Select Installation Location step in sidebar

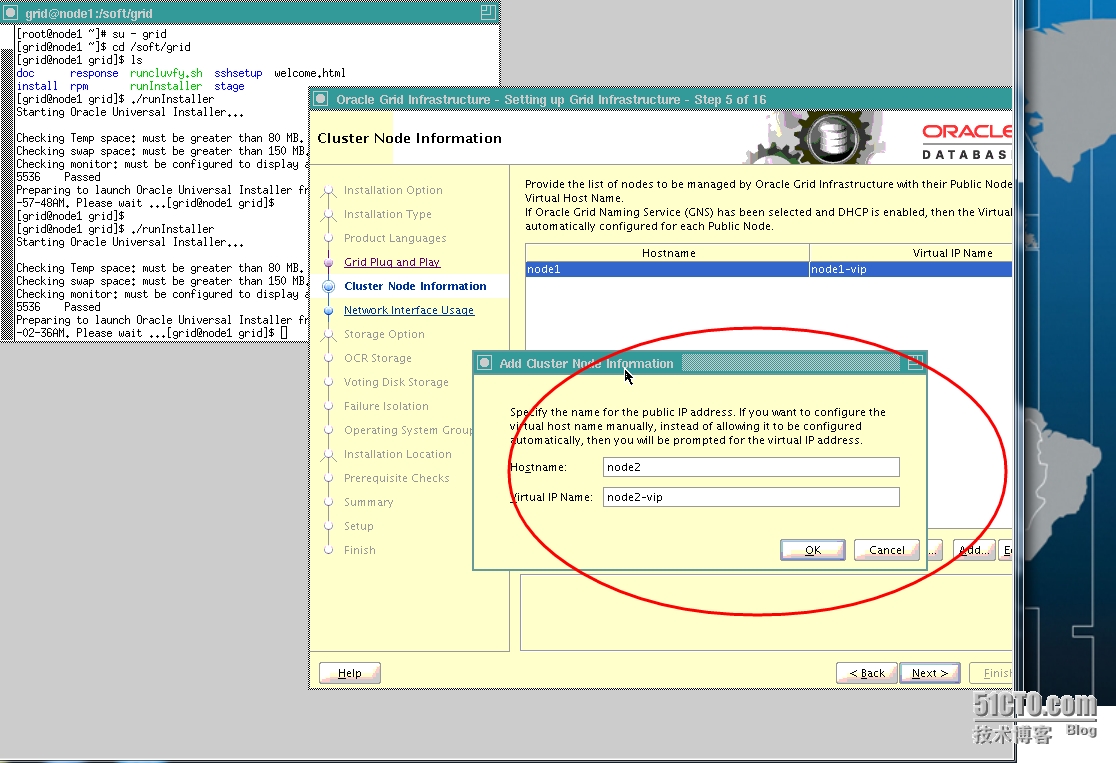click(397, 454)
